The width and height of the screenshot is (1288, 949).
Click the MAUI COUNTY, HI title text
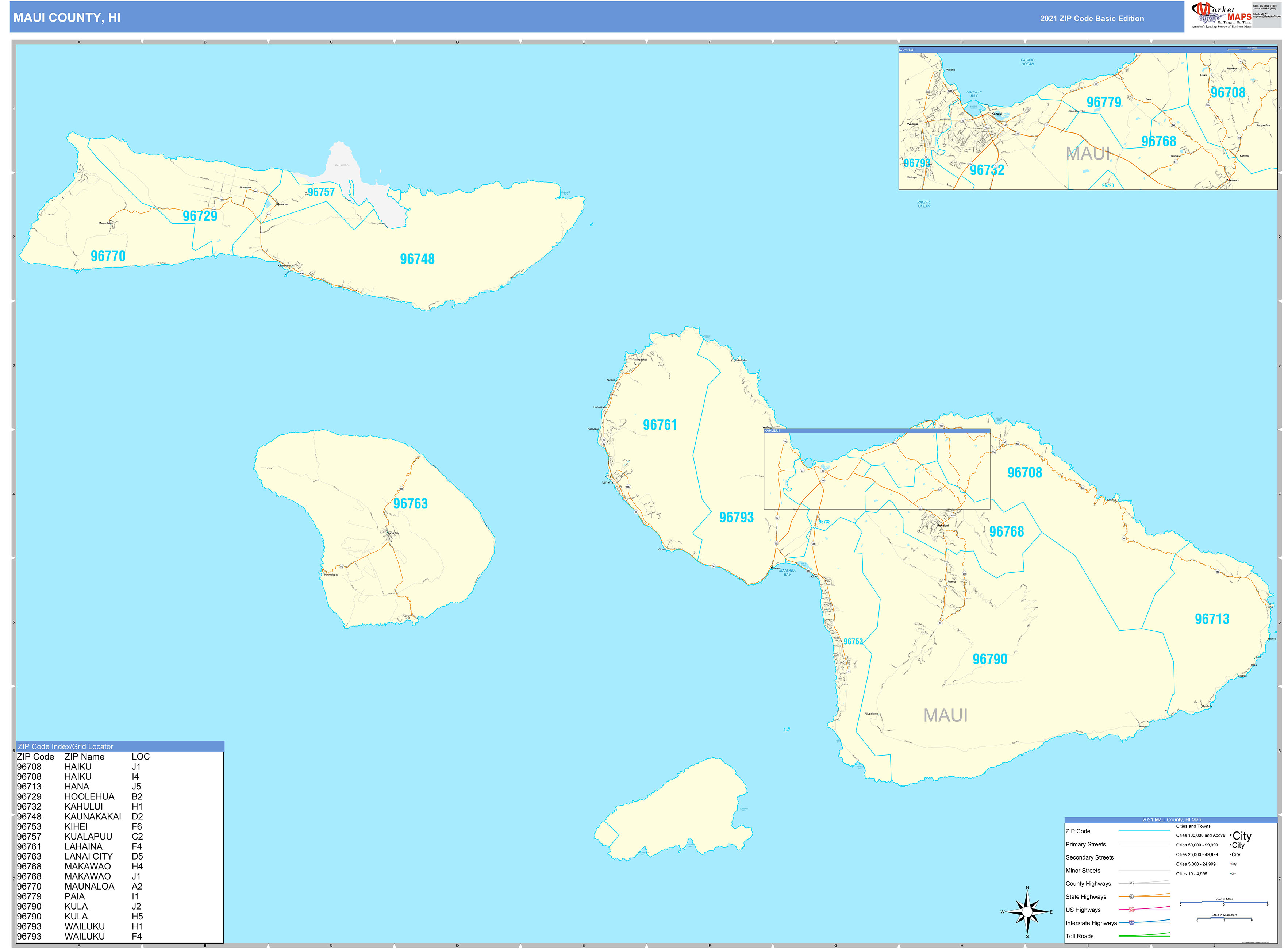[67, 18]
